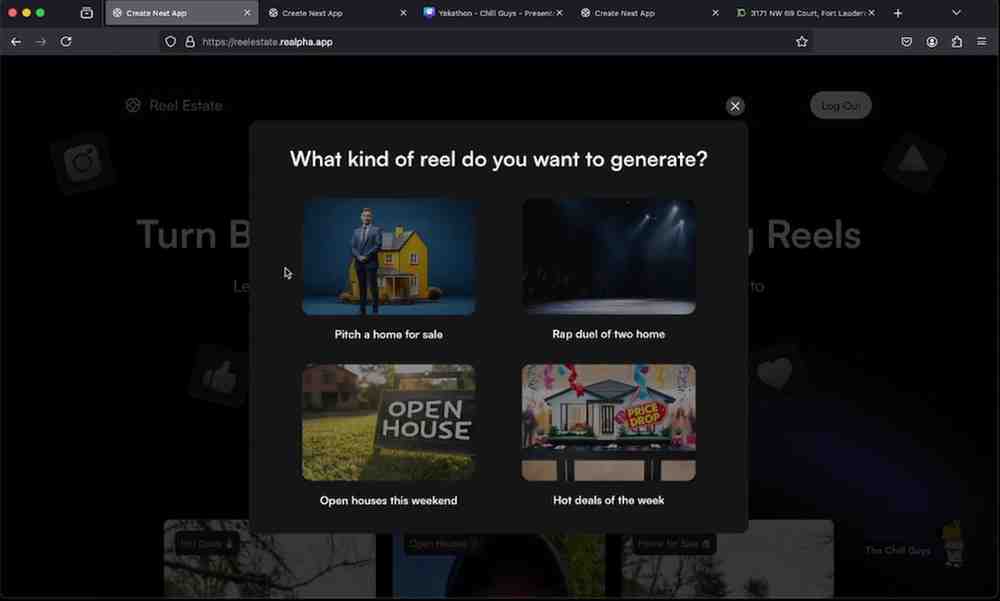Open the Firefox account icon
The image size is (1000, 601).
click(931, 42)
